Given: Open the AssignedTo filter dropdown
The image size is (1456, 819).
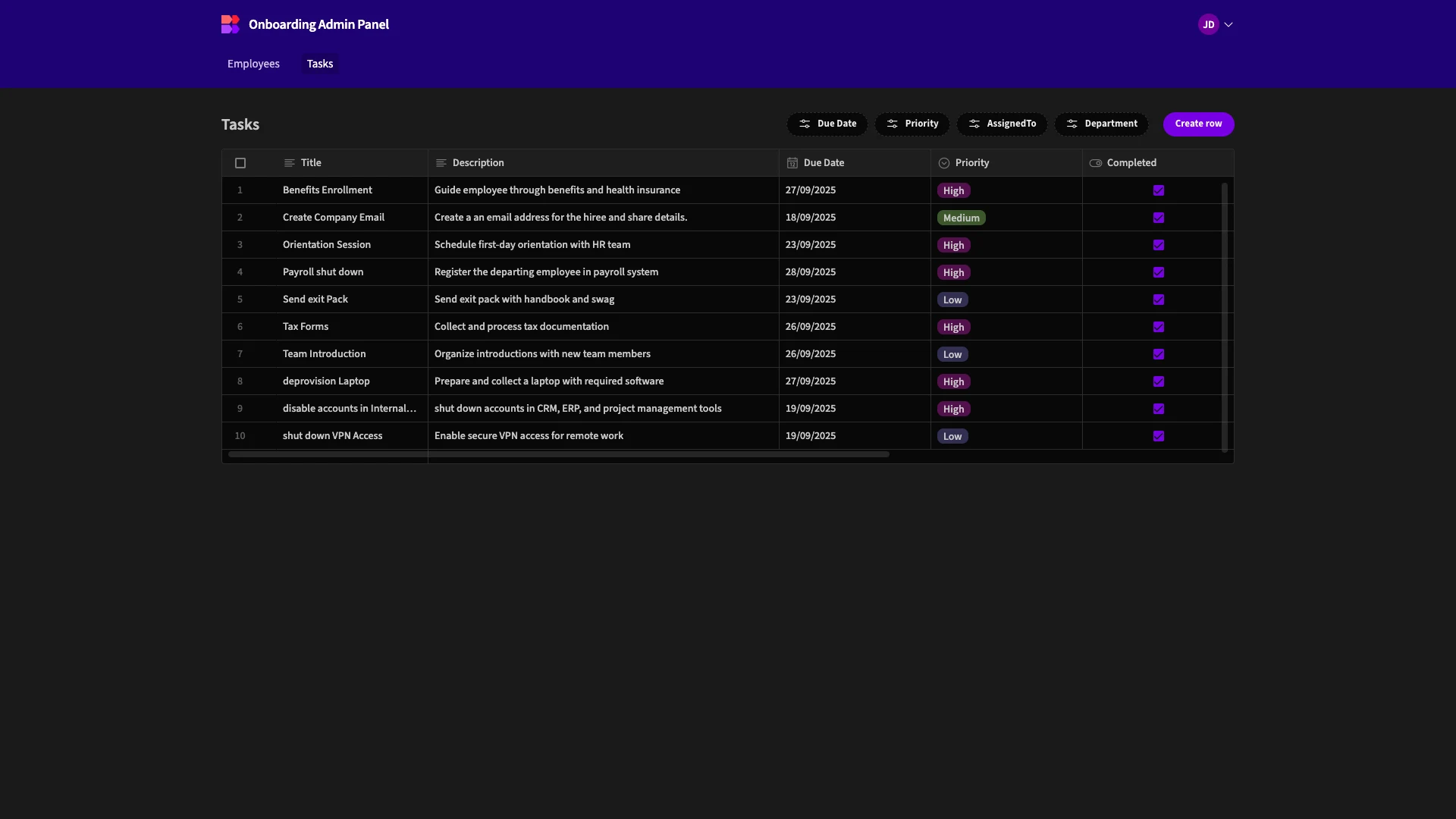Looking at the screenshot, I should [1002, 124].
